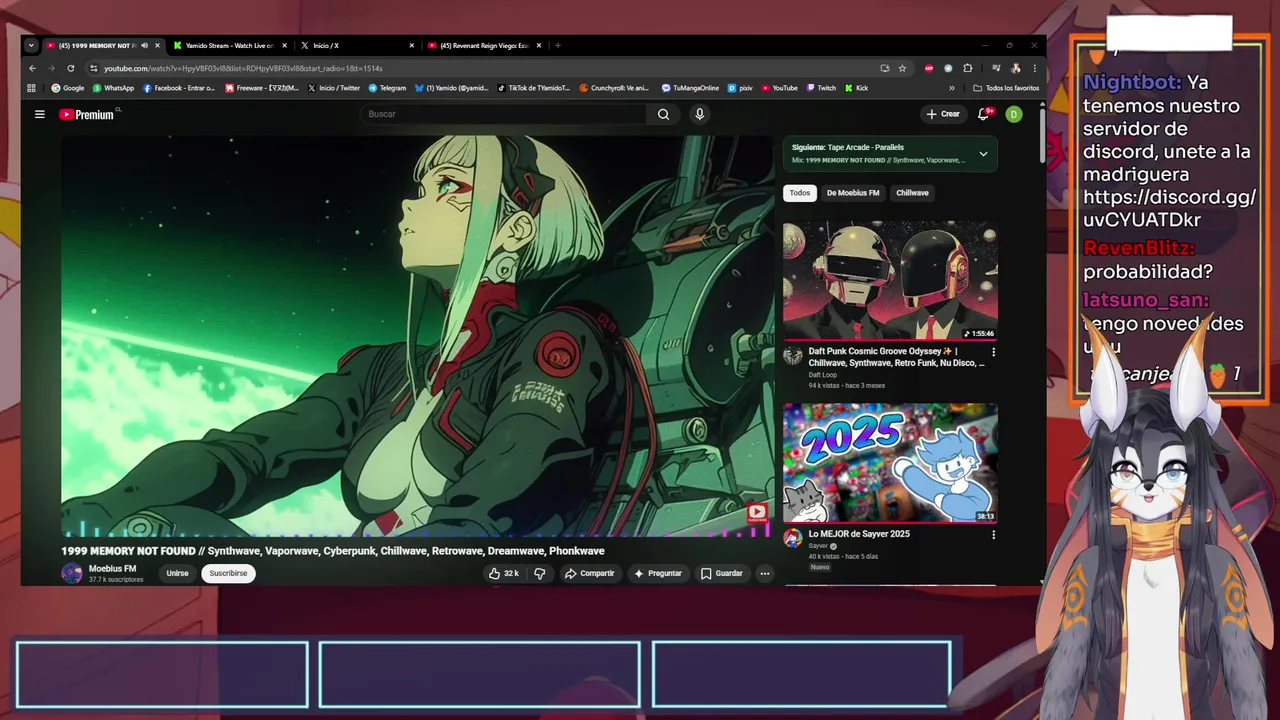
Task: Click the YouTube page vertical scrollbar
Action: [x=1042, y=135]
